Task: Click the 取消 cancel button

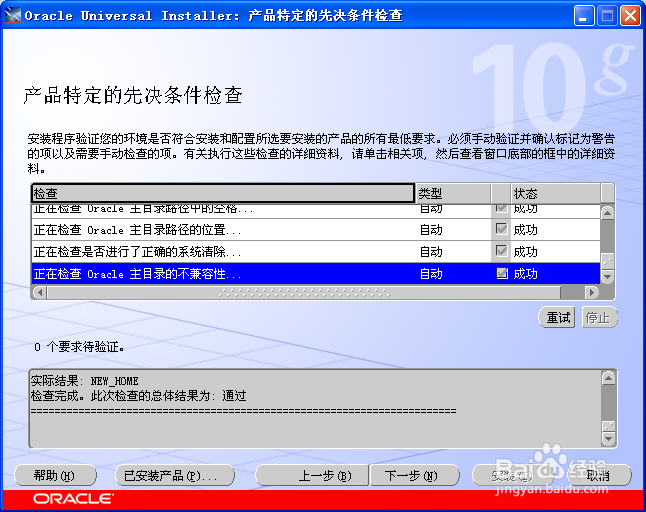Action: pyautogui.click(x=599, y=476)
